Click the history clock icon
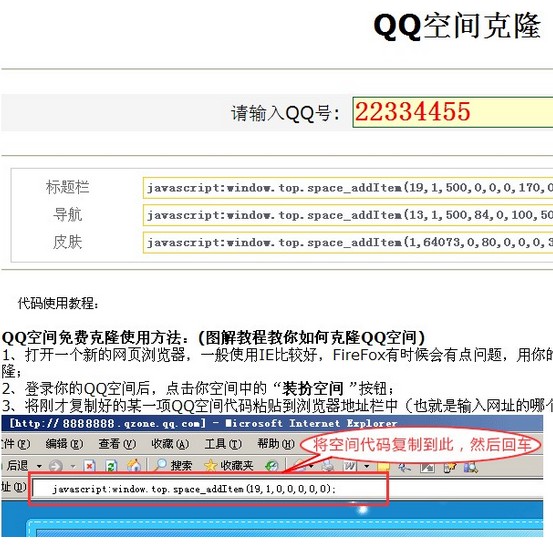The width and height of the screenshot is (553, 545). point(272,466)
